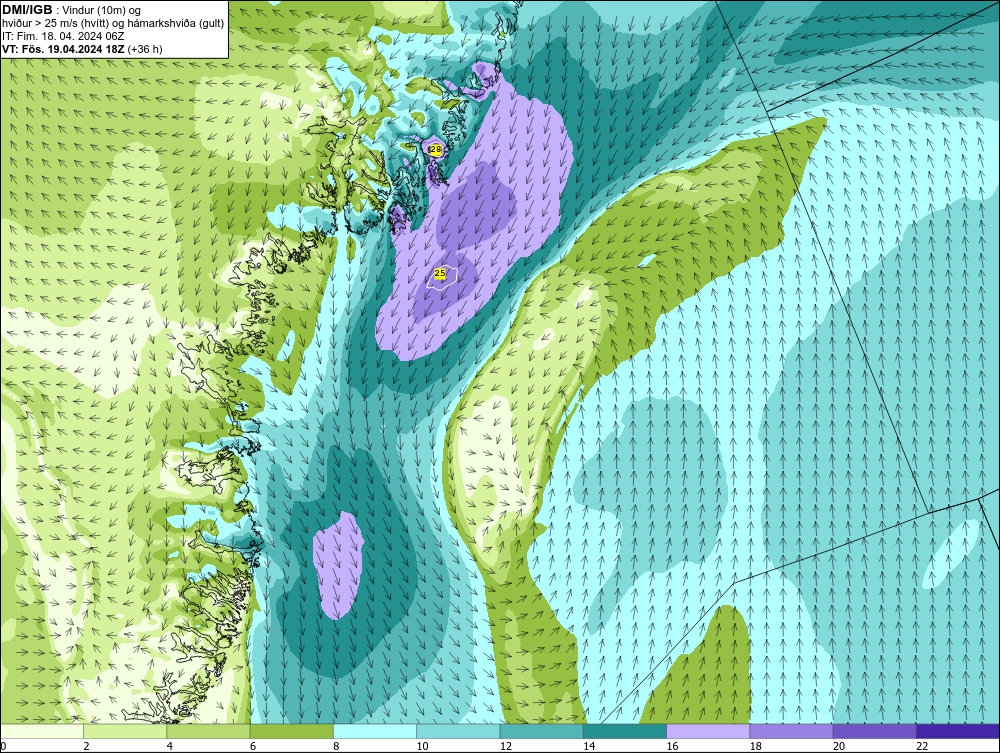Viewport: 1000px width, 753px height.
Task: Select the 6–8 m/s olive green legend swatch
Action: pos(291,731)
